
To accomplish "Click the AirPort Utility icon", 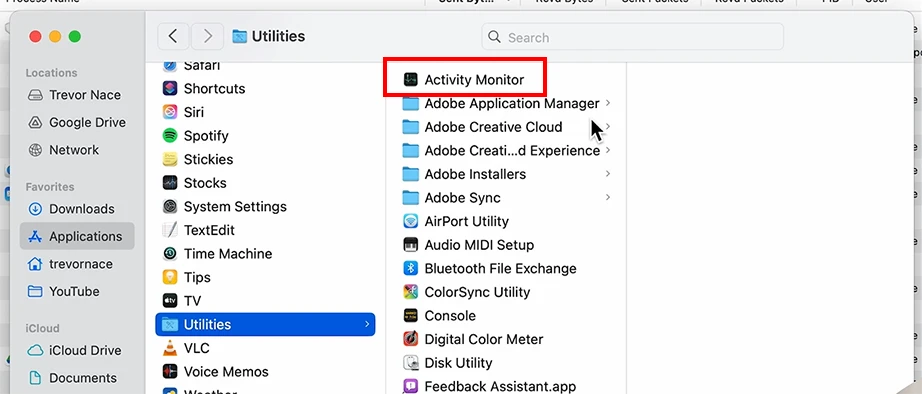I will 410,221.
